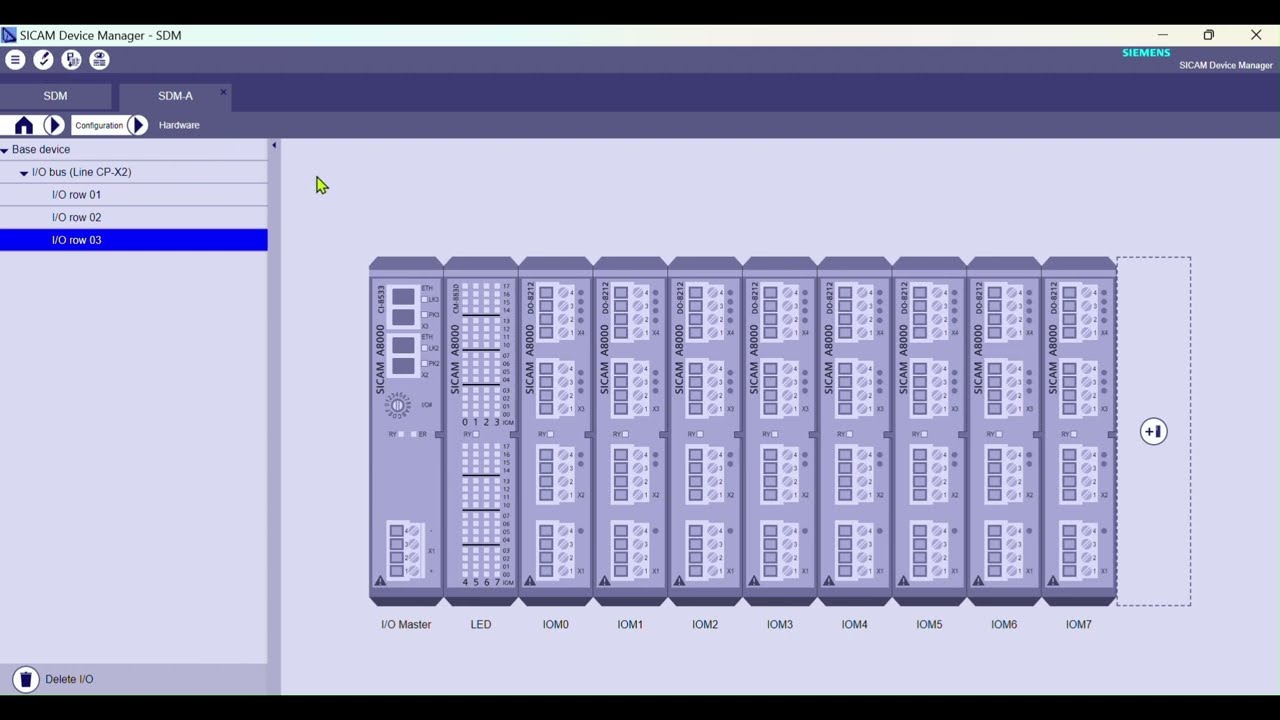Select I/O row 03
1280x720 pixels.
(134, 240)
